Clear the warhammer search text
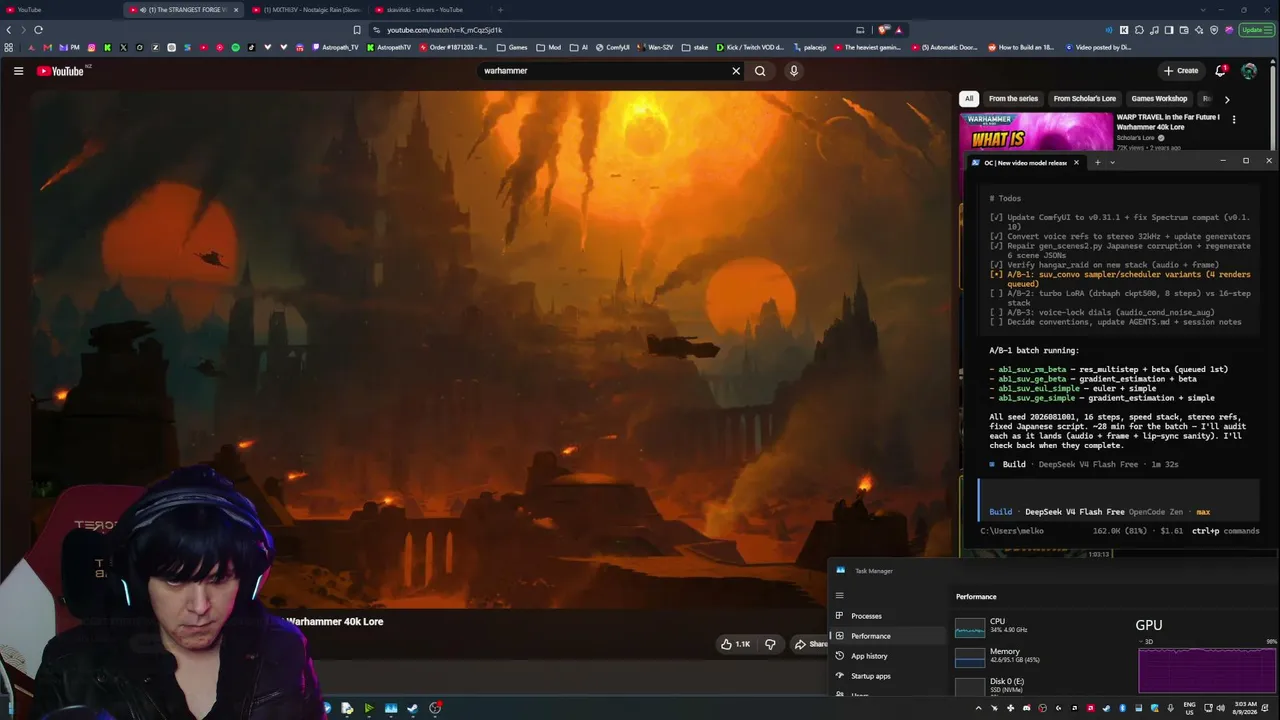The image size is (1280, 720). (x=736, y=71)
